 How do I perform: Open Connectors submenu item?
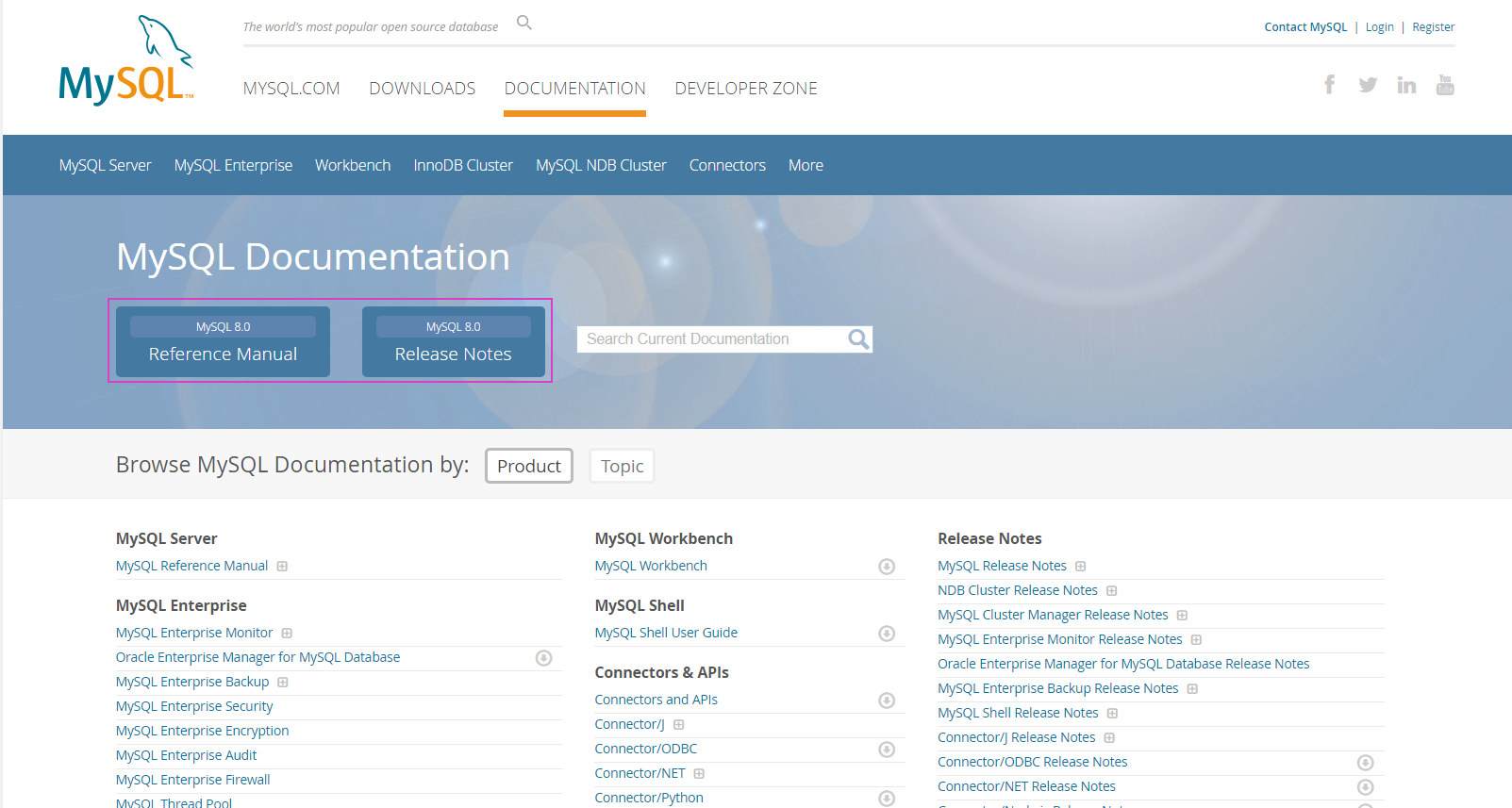(x=727, y=165)
